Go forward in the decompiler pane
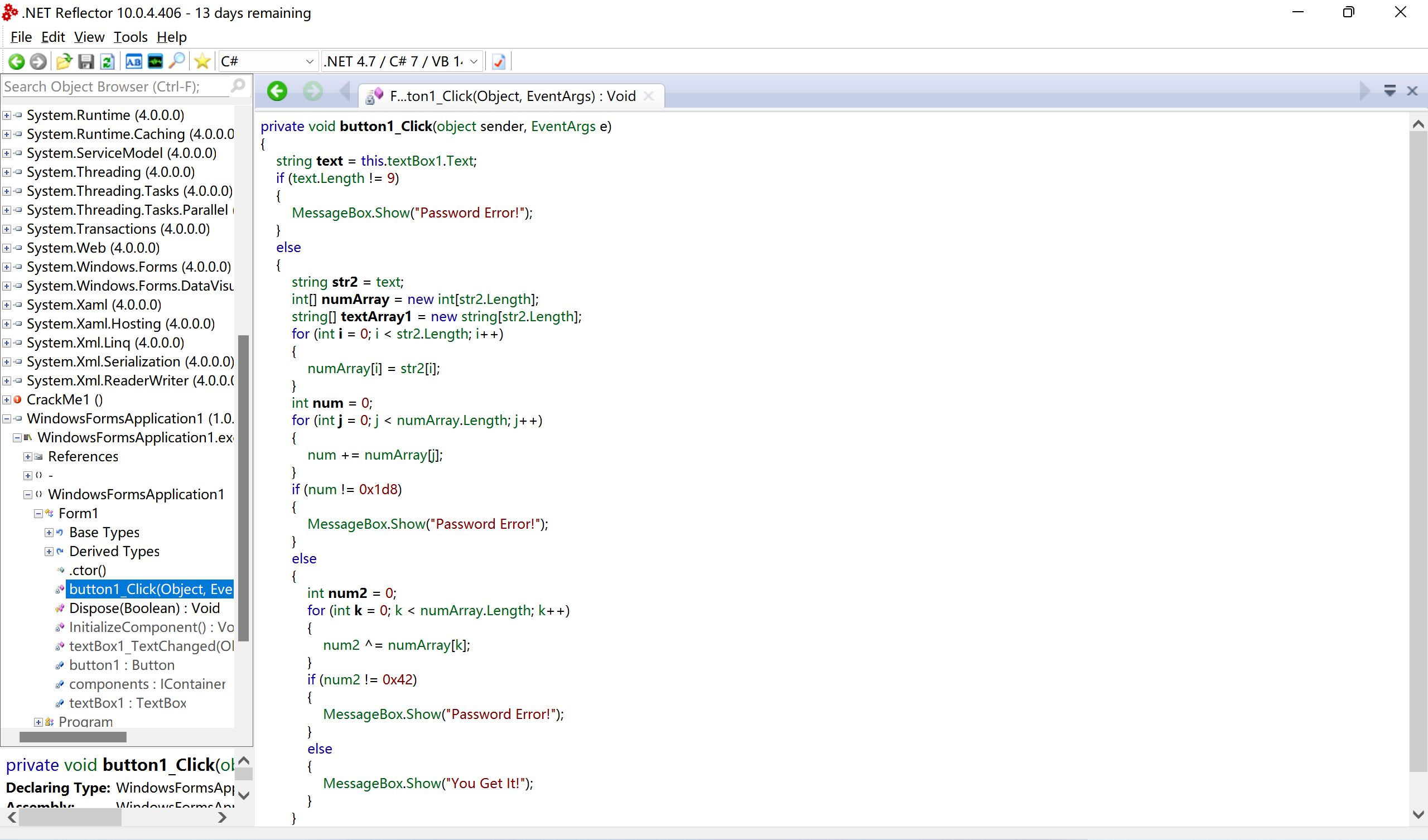Viewport: 1428px width, 840px height. click(312, 91)
